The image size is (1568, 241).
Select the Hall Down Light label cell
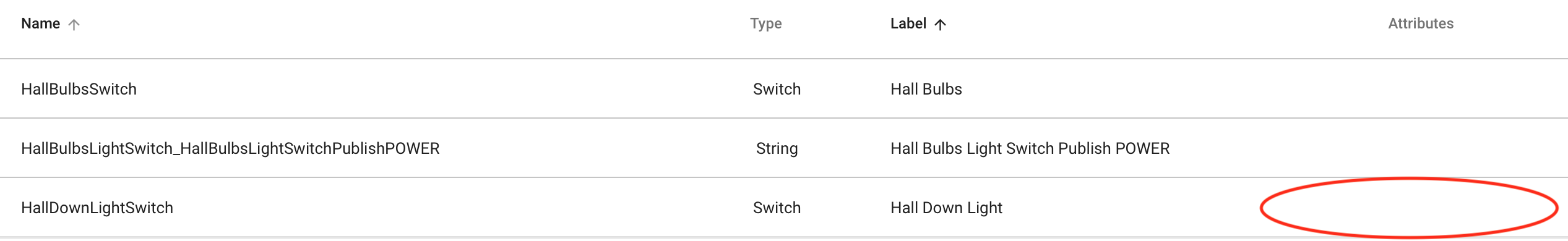click(x=946, y=208)
